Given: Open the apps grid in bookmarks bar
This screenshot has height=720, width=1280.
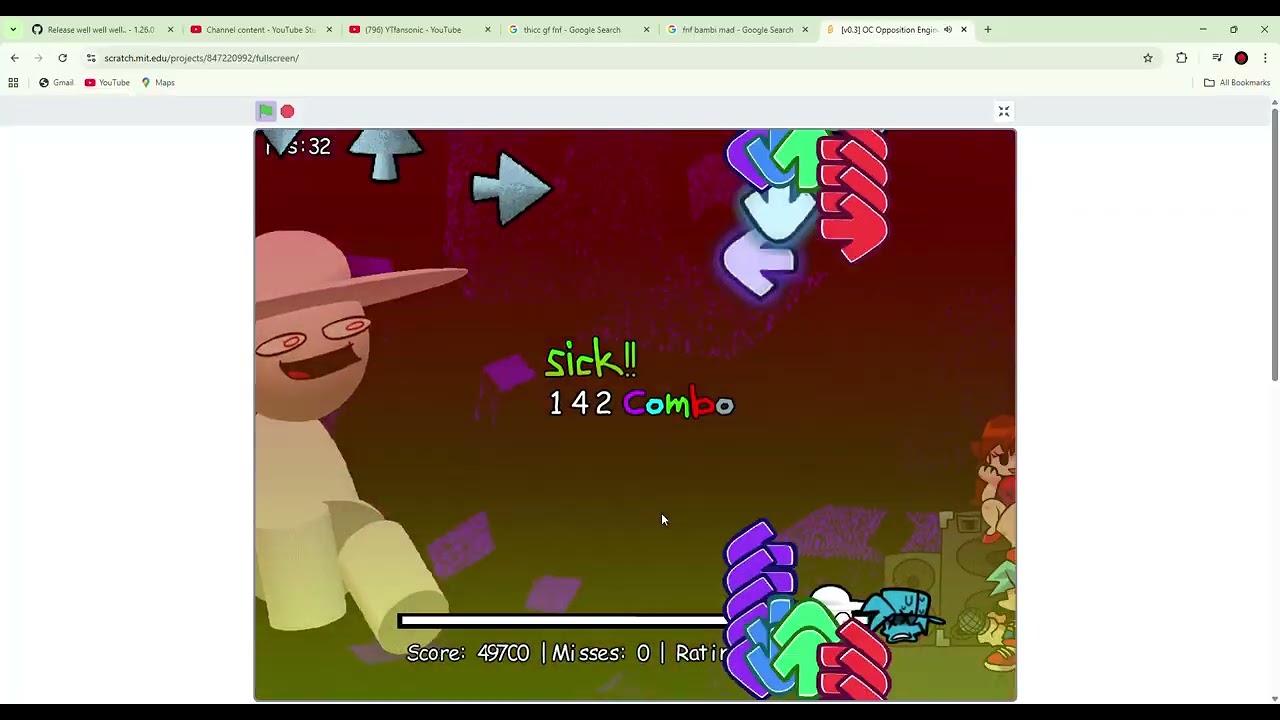Looking at the screenshot, I should pos(14,83).
